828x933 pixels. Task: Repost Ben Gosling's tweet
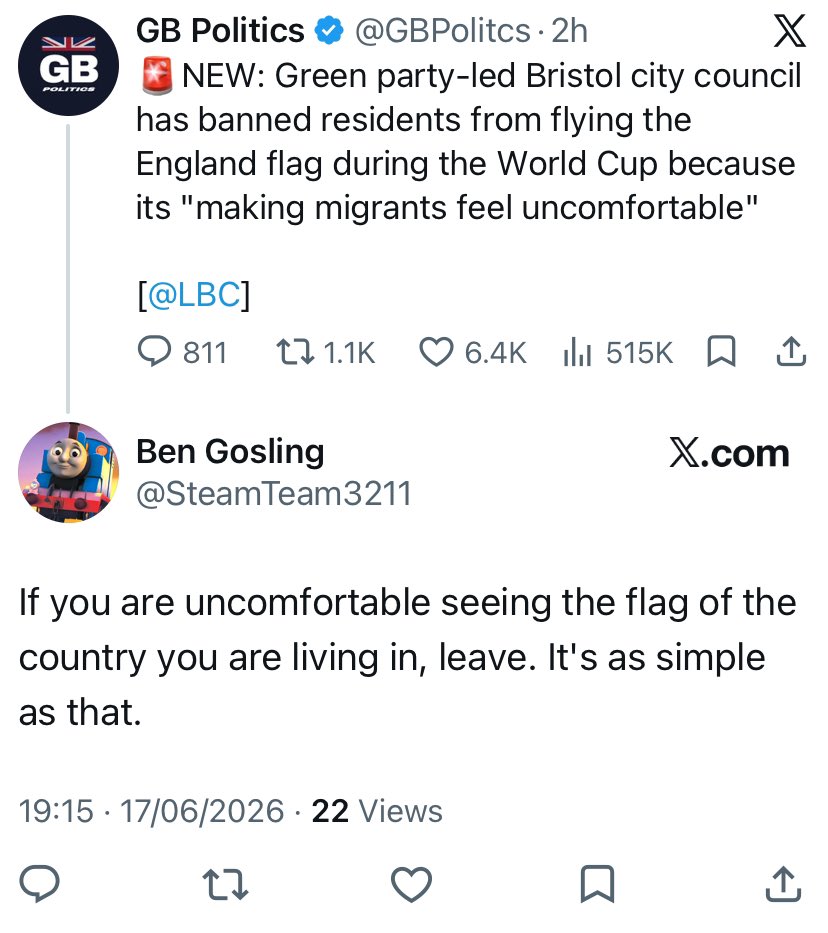click(225, 884)
